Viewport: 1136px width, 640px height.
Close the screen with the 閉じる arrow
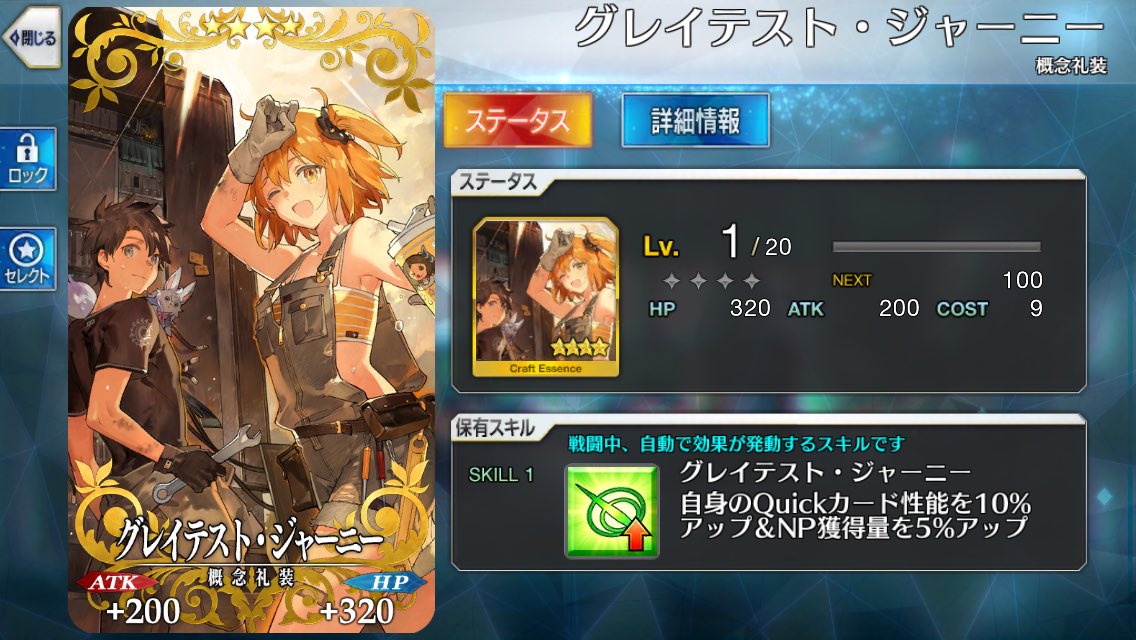coord(31,37)
